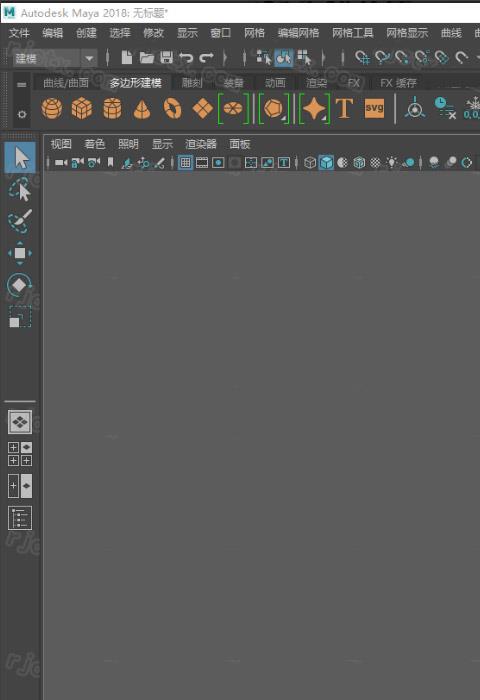Toggle viewport grid display
Image resolution: width=480 pixels, height=700 pixels.
(x=185, y=162)
